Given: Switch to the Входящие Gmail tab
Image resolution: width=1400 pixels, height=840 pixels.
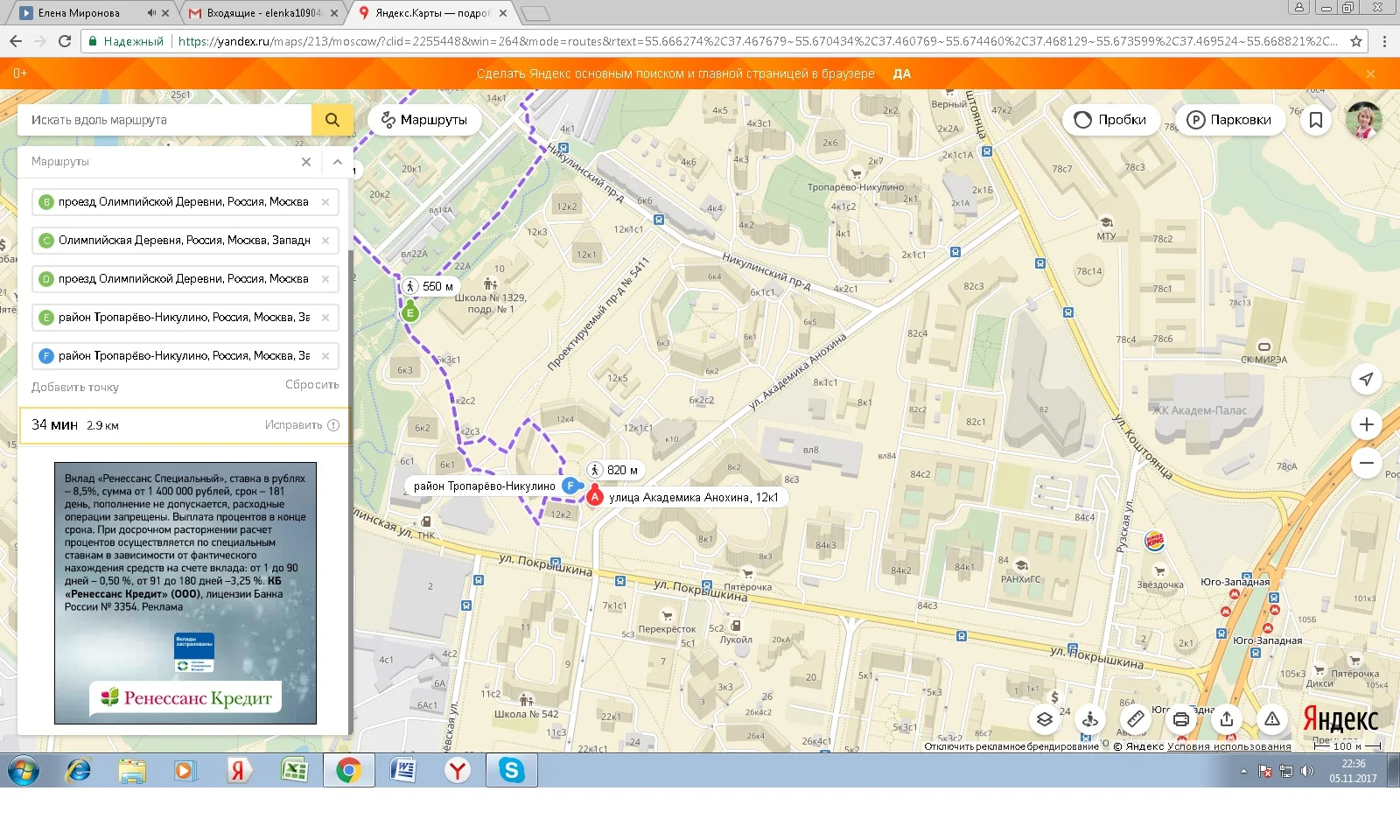Looking at the screenshot, I should (264, 13).
